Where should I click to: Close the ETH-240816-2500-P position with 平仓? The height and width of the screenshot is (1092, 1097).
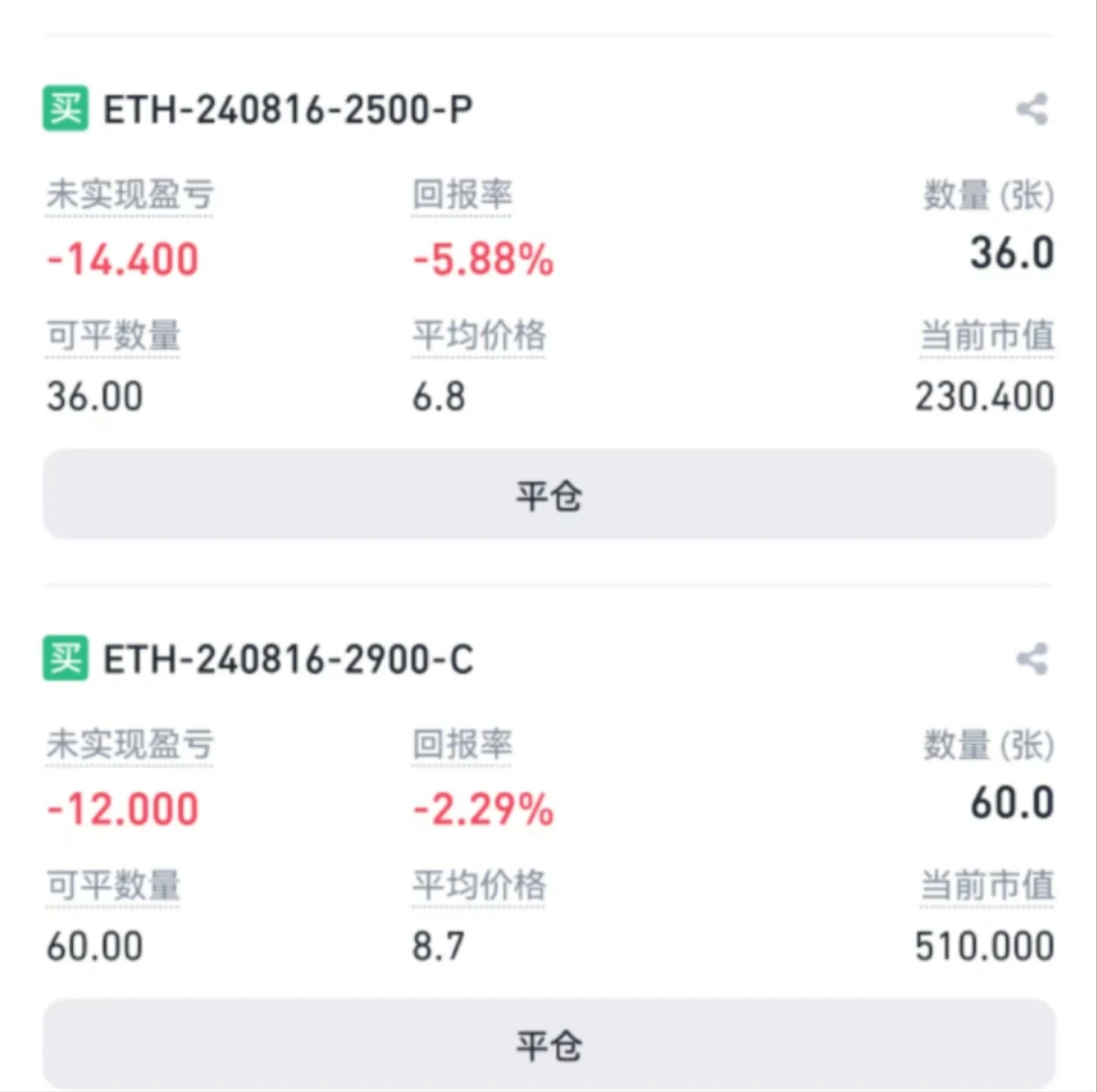(x=549, y=494)
